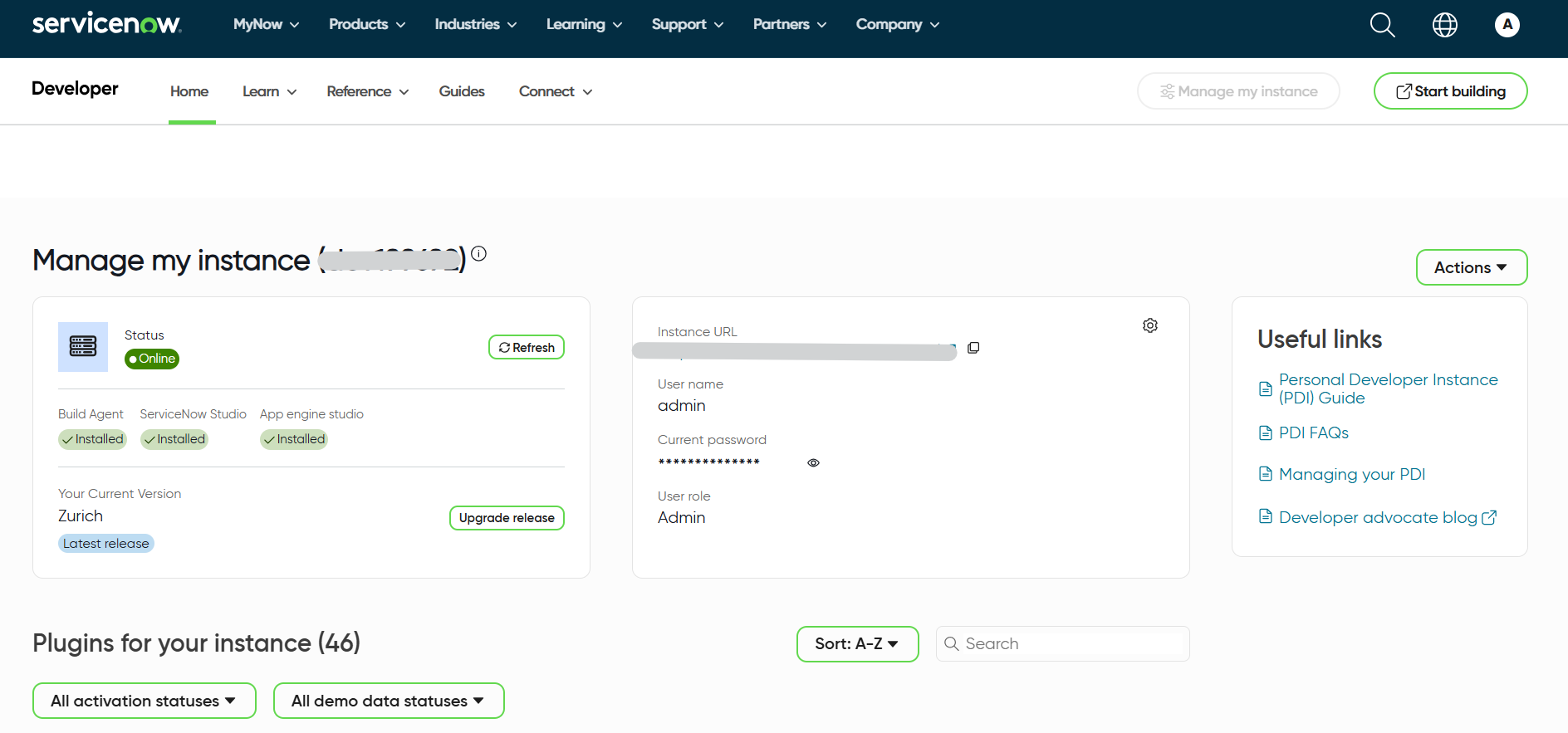Expand the Partners menu

tap(790, 24)
